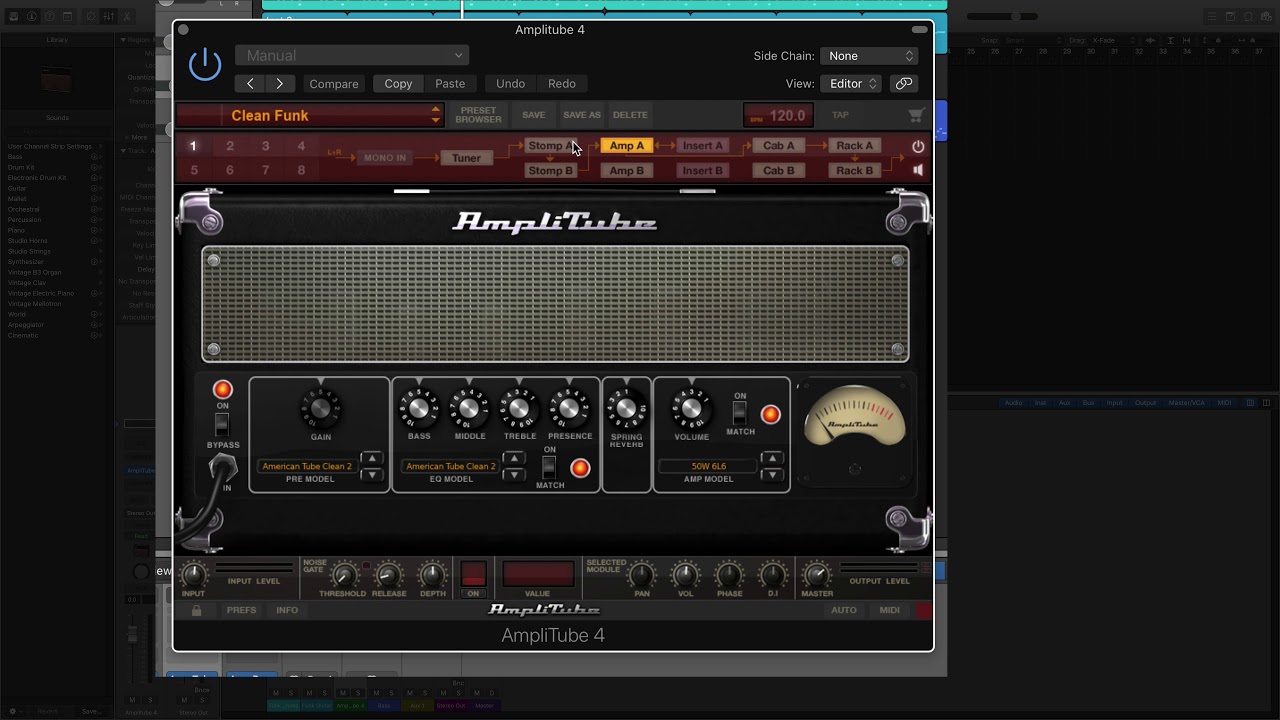
Task: Open the View Editor dropdown
Action: tap(851, 84)
